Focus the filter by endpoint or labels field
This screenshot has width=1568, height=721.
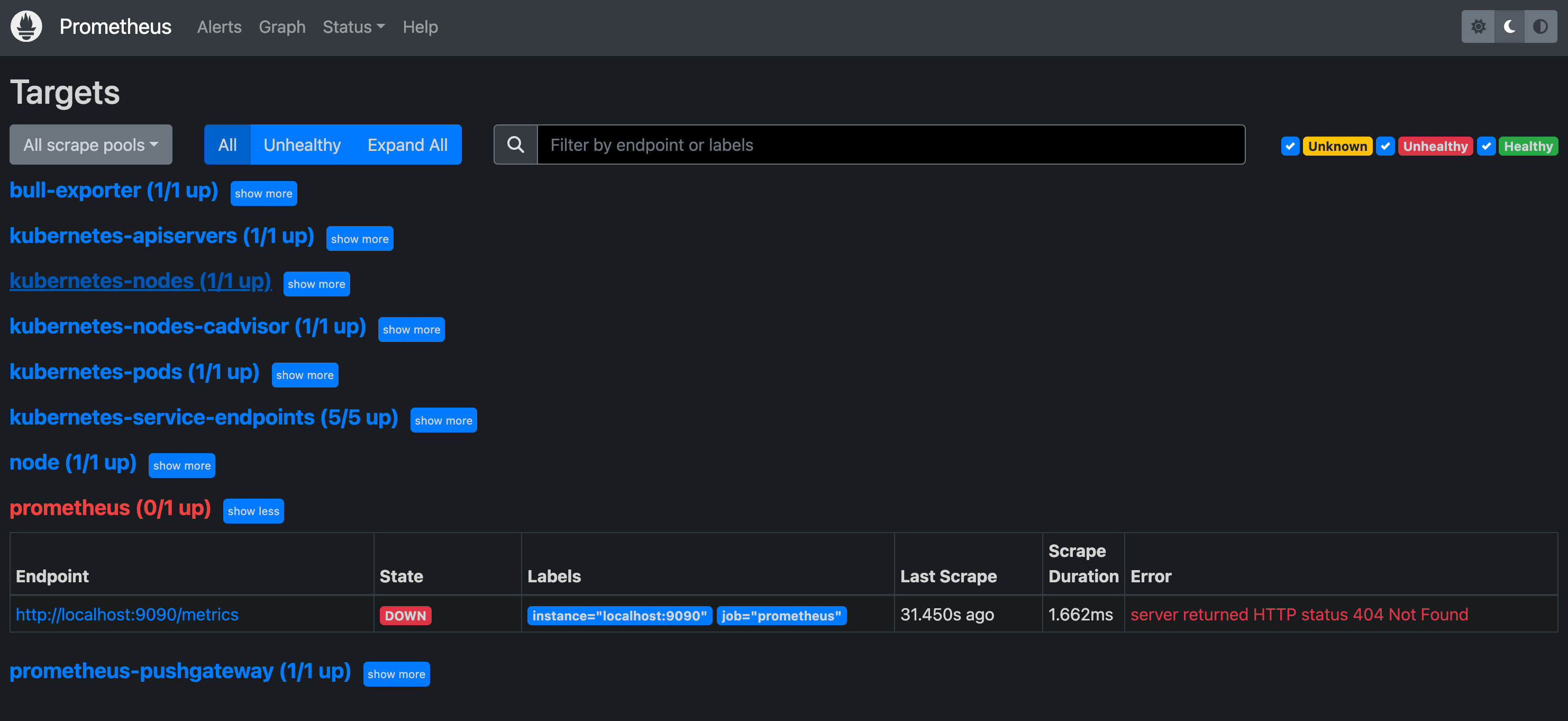pos(890,145)
